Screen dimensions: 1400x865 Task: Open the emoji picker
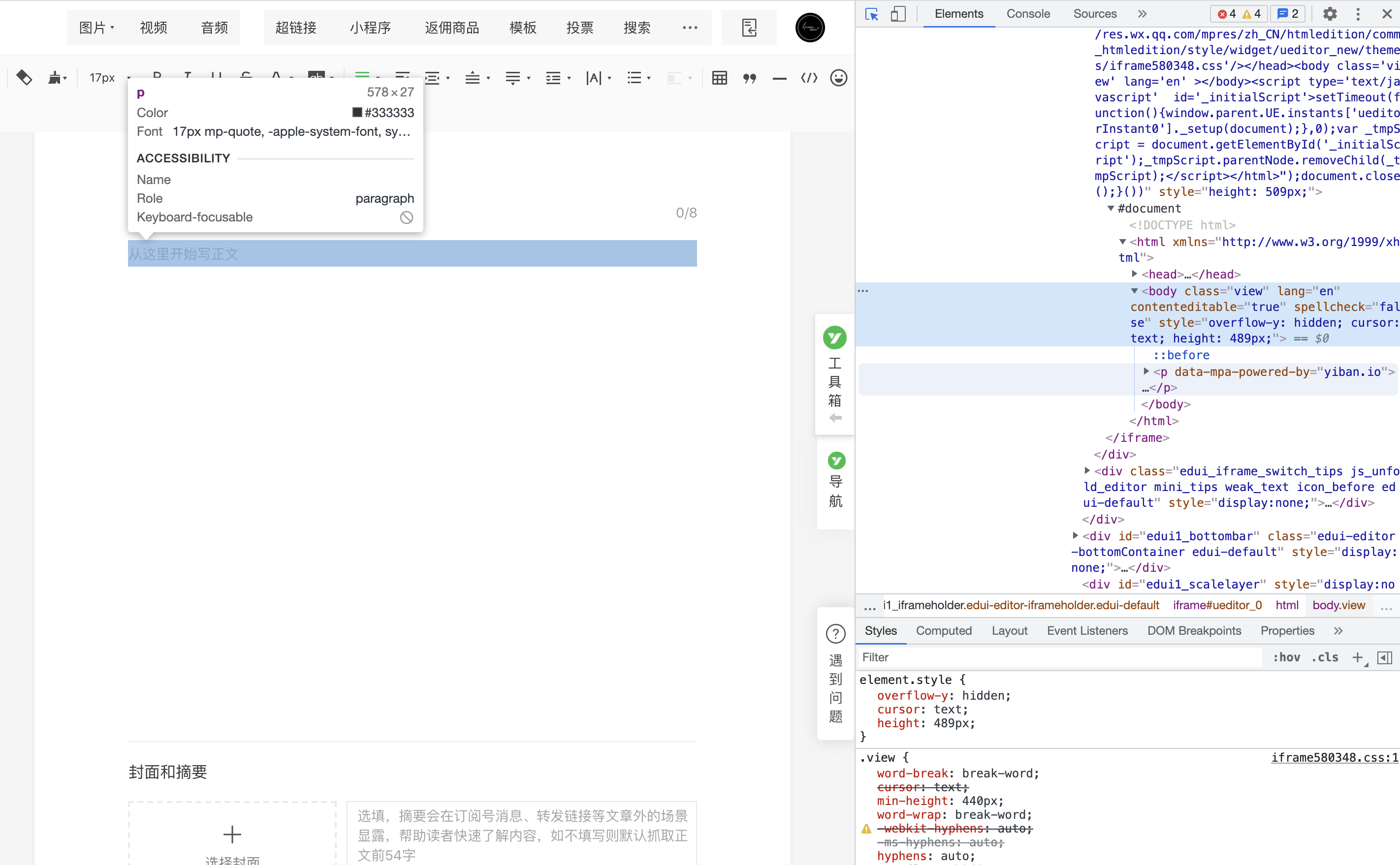tap(838, 78)
